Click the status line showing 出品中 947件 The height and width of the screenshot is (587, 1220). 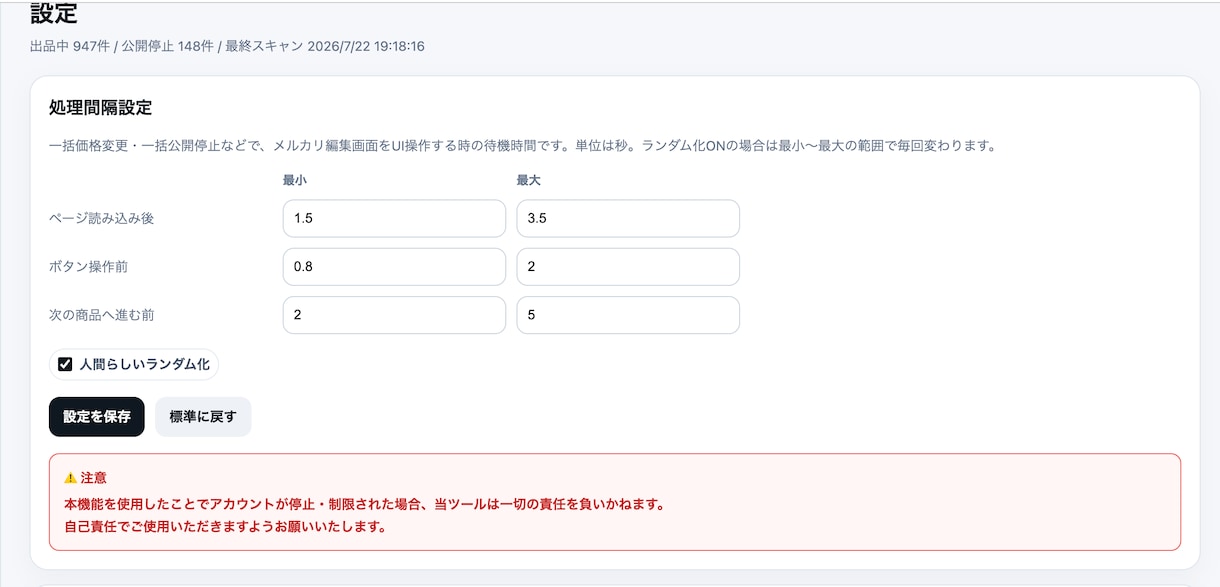227,46
